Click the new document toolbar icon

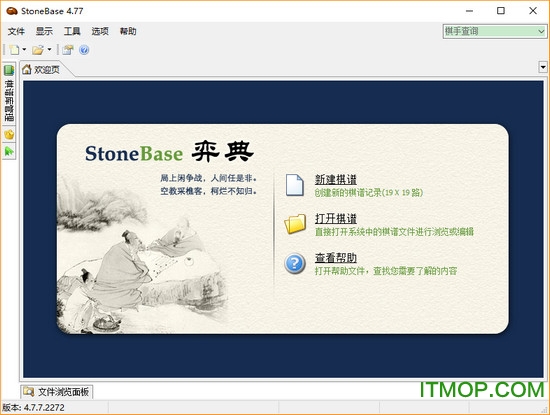(x=14, y=50)
